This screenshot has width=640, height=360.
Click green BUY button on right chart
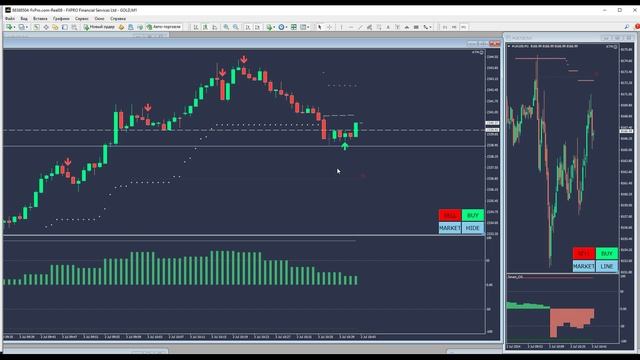tap(607, 253)
